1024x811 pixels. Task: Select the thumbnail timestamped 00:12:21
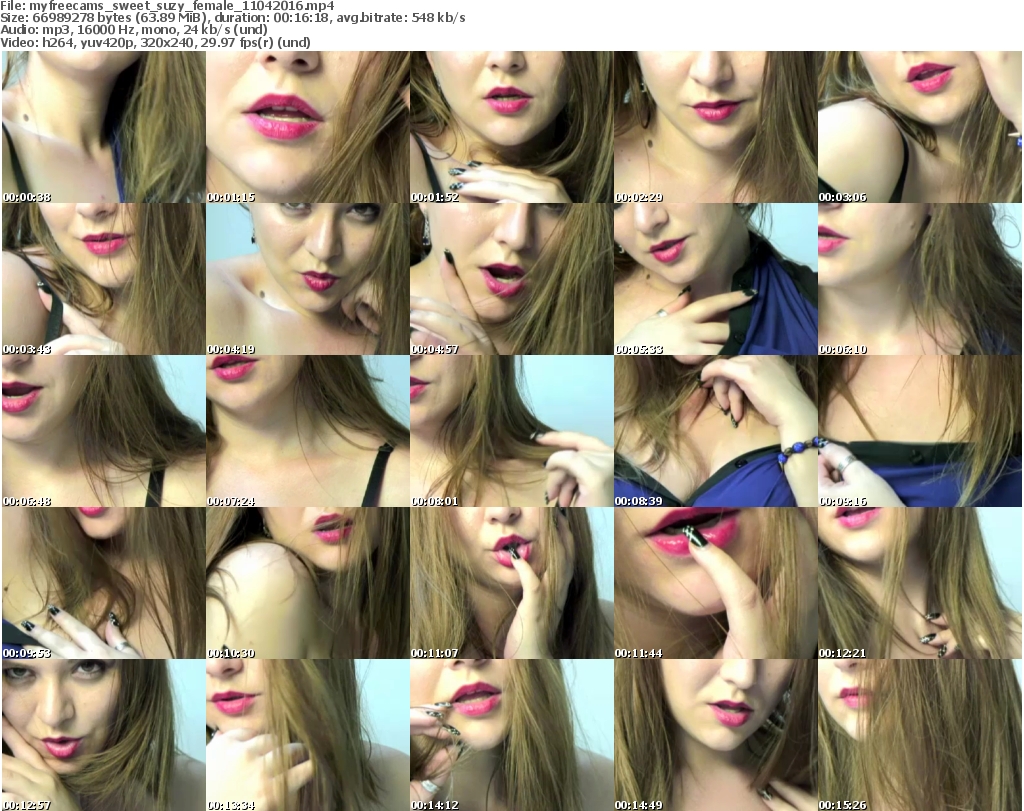pos(920,583)
